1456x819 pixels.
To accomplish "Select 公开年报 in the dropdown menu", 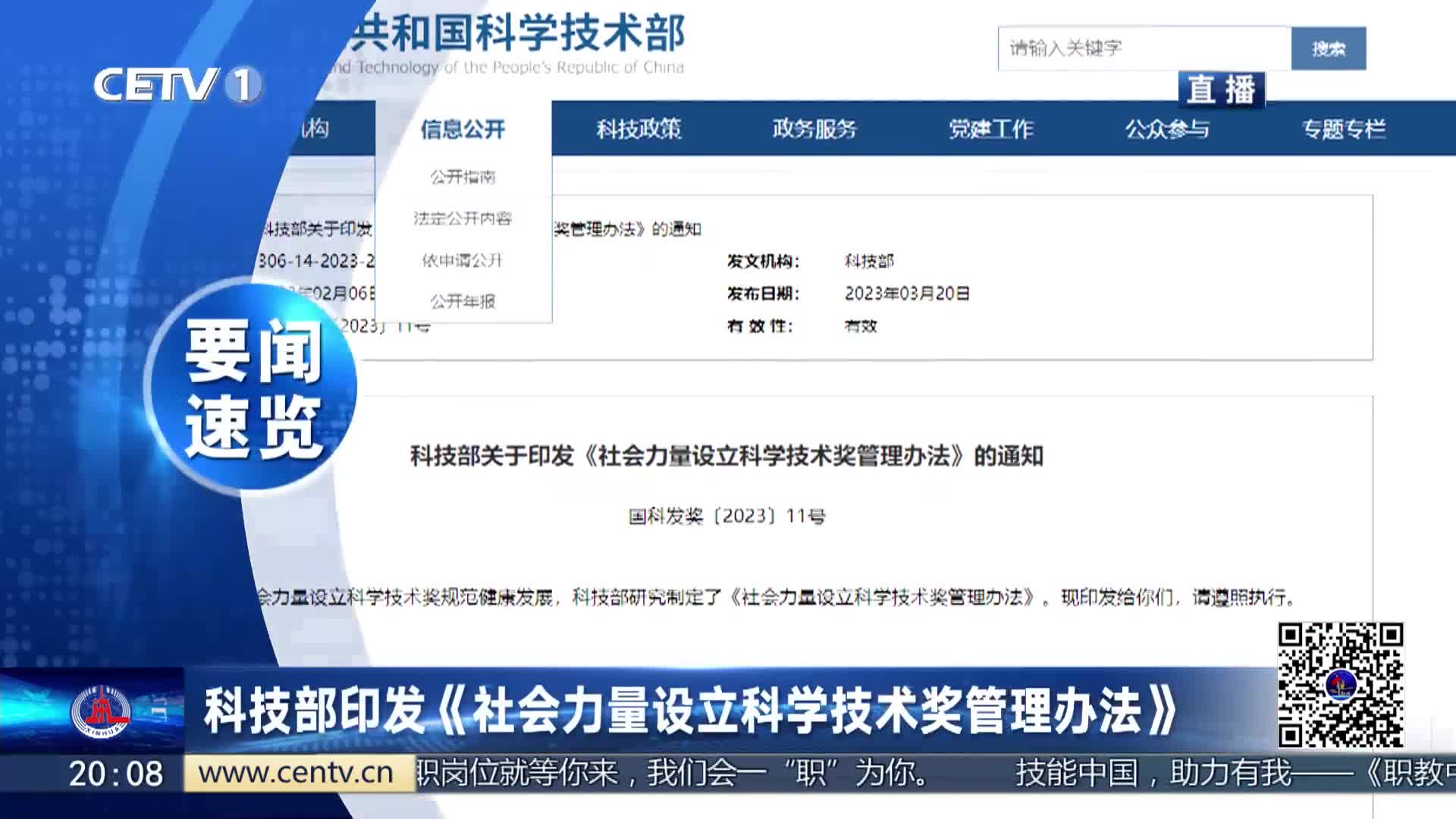I will pos(463,301).
